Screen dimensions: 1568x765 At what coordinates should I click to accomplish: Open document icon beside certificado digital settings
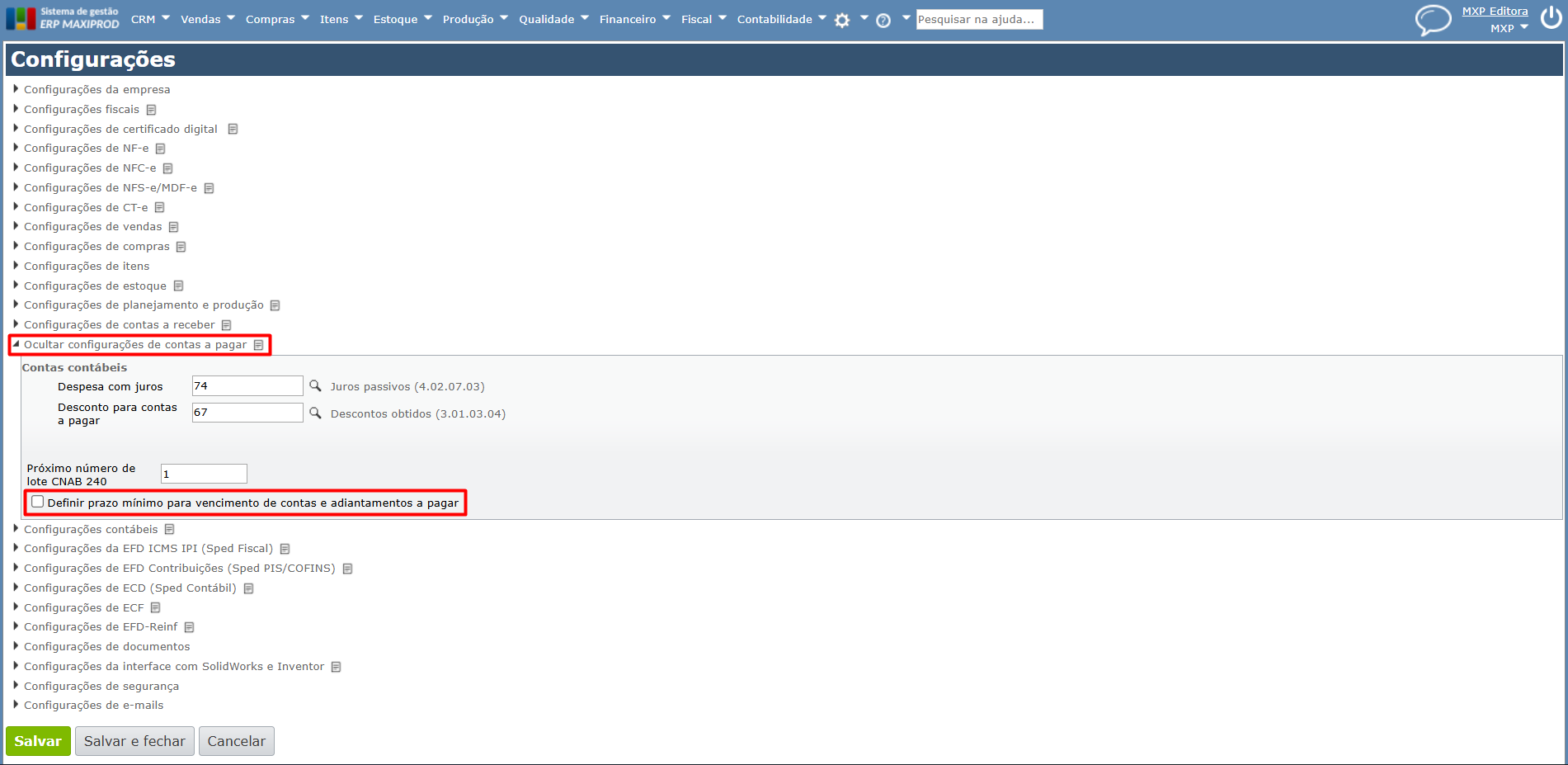233,130
